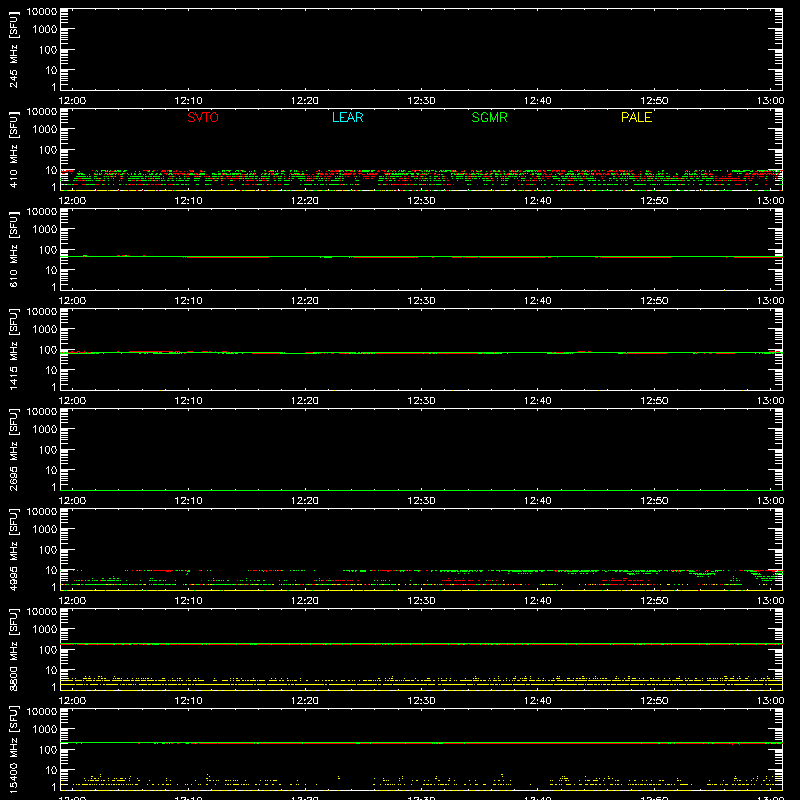Select the 410 MHz [SFU] axis title
The width and height of the screenshot is (800, 800).
coord(13,150)
